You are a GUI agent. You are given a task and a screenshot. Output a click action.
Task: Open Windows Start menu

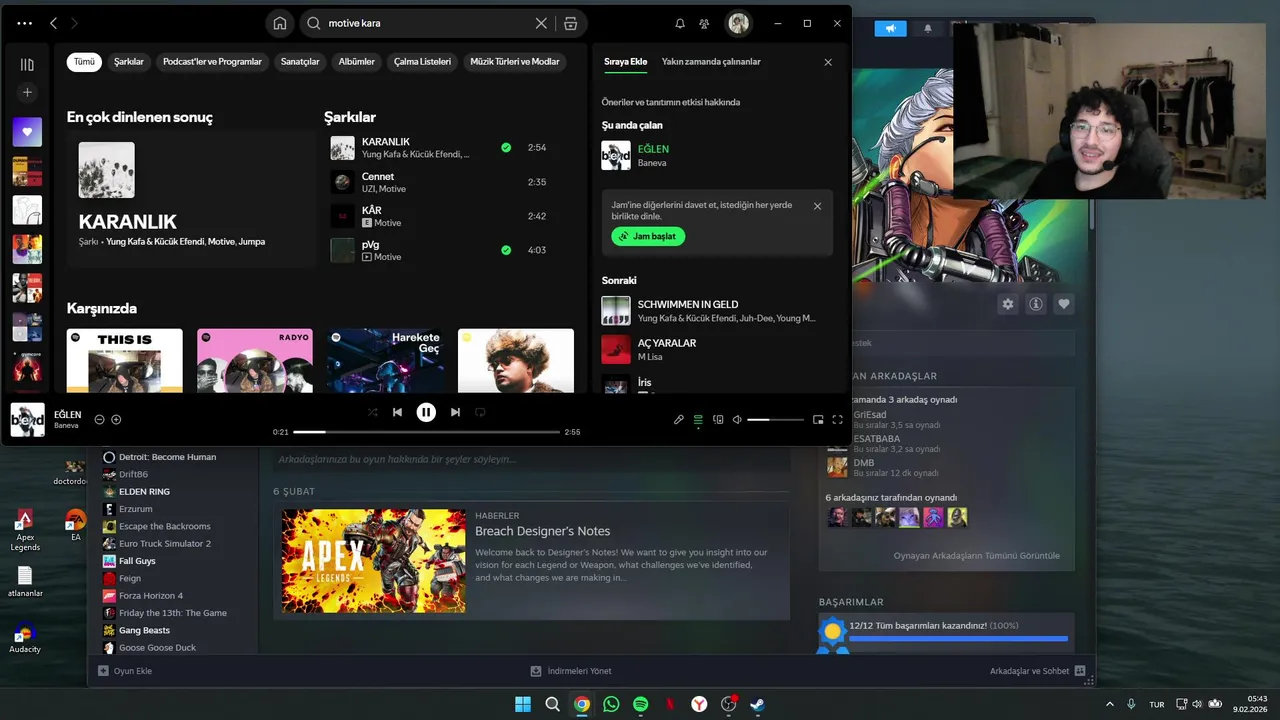pyautogui.click(x=523, y=704)
